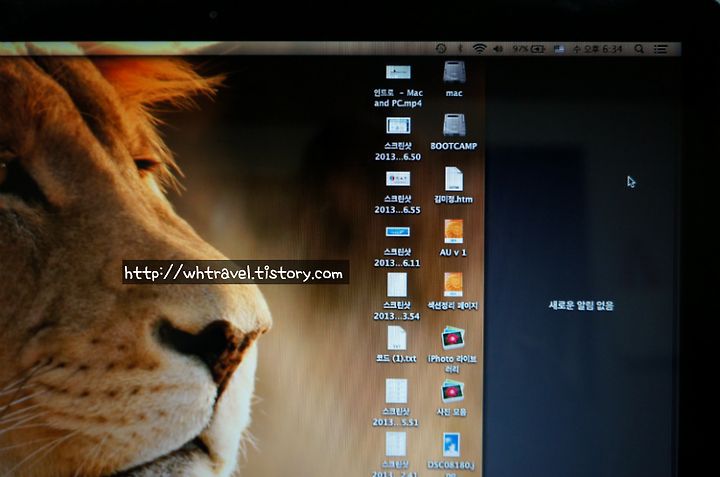This screenshot has height=477, width=720.
Task: Select the 'iPhoto 라이브러리' icon
Action: (x=452, y=338)
